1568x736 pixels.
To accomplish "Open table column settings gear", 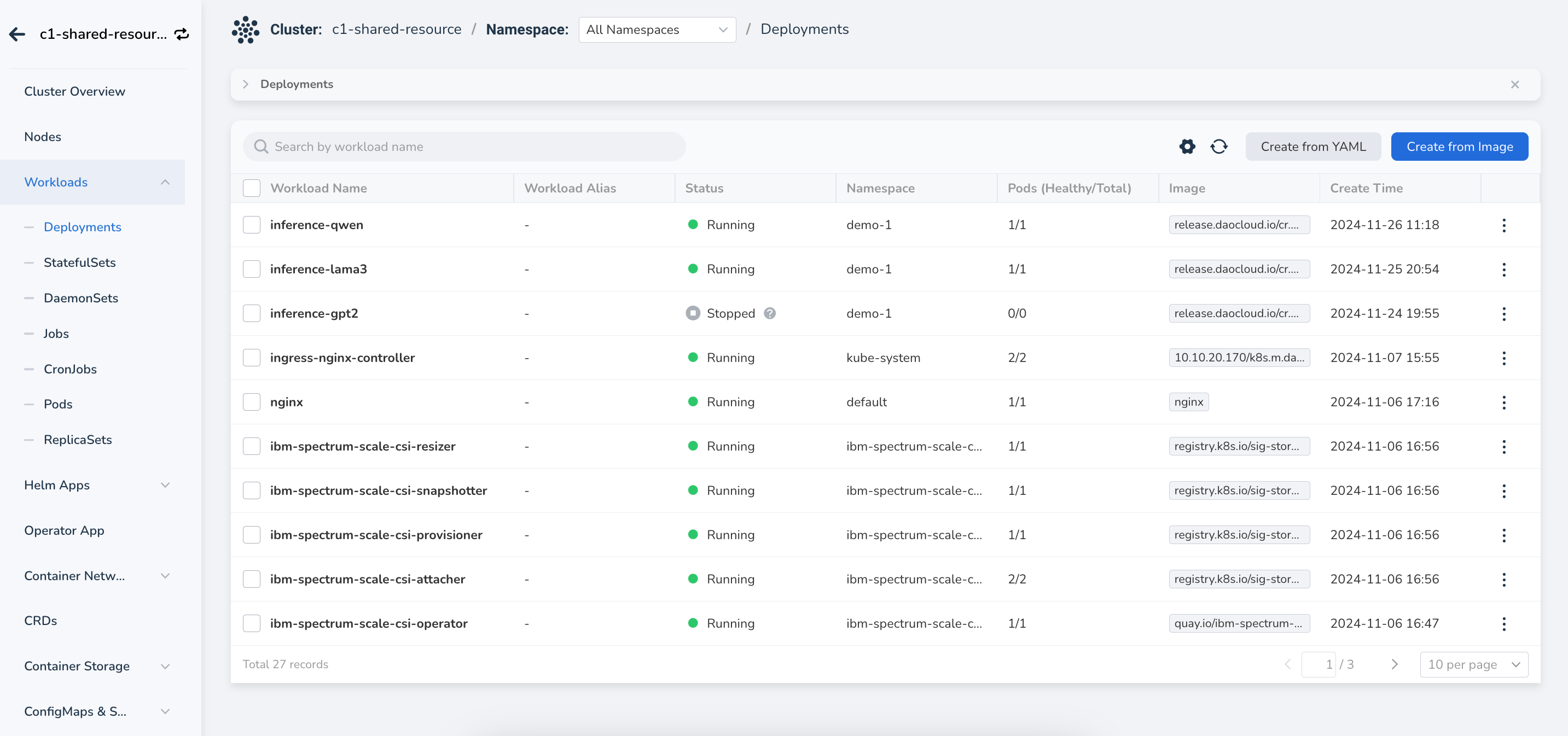I will [1187, 147].
